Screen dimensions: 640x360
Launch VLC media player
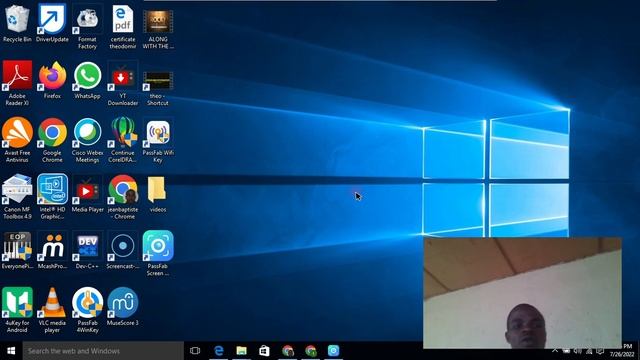52,310
